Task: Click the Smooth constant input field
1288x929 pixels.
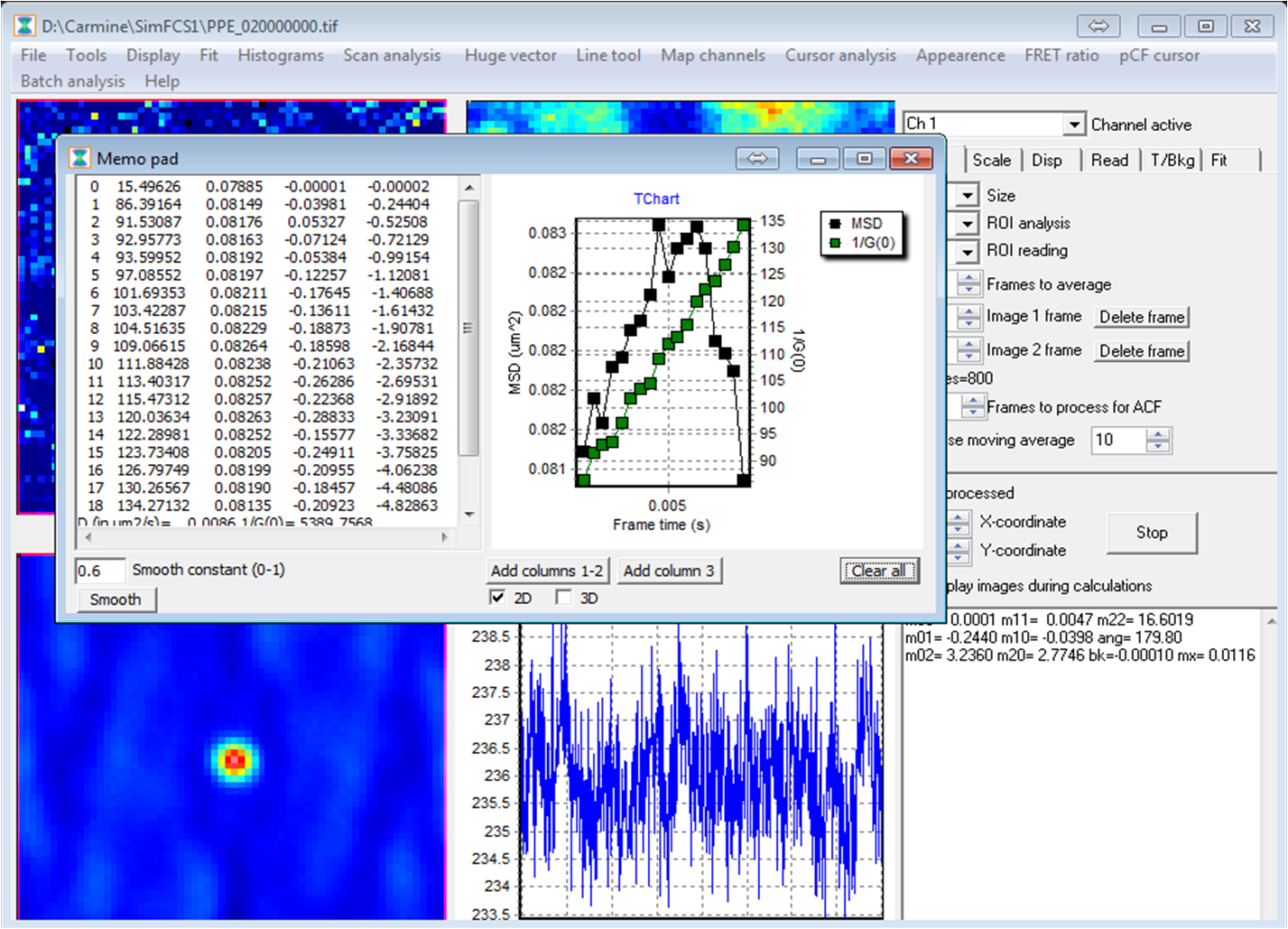Action: click(x=99, y=571)
